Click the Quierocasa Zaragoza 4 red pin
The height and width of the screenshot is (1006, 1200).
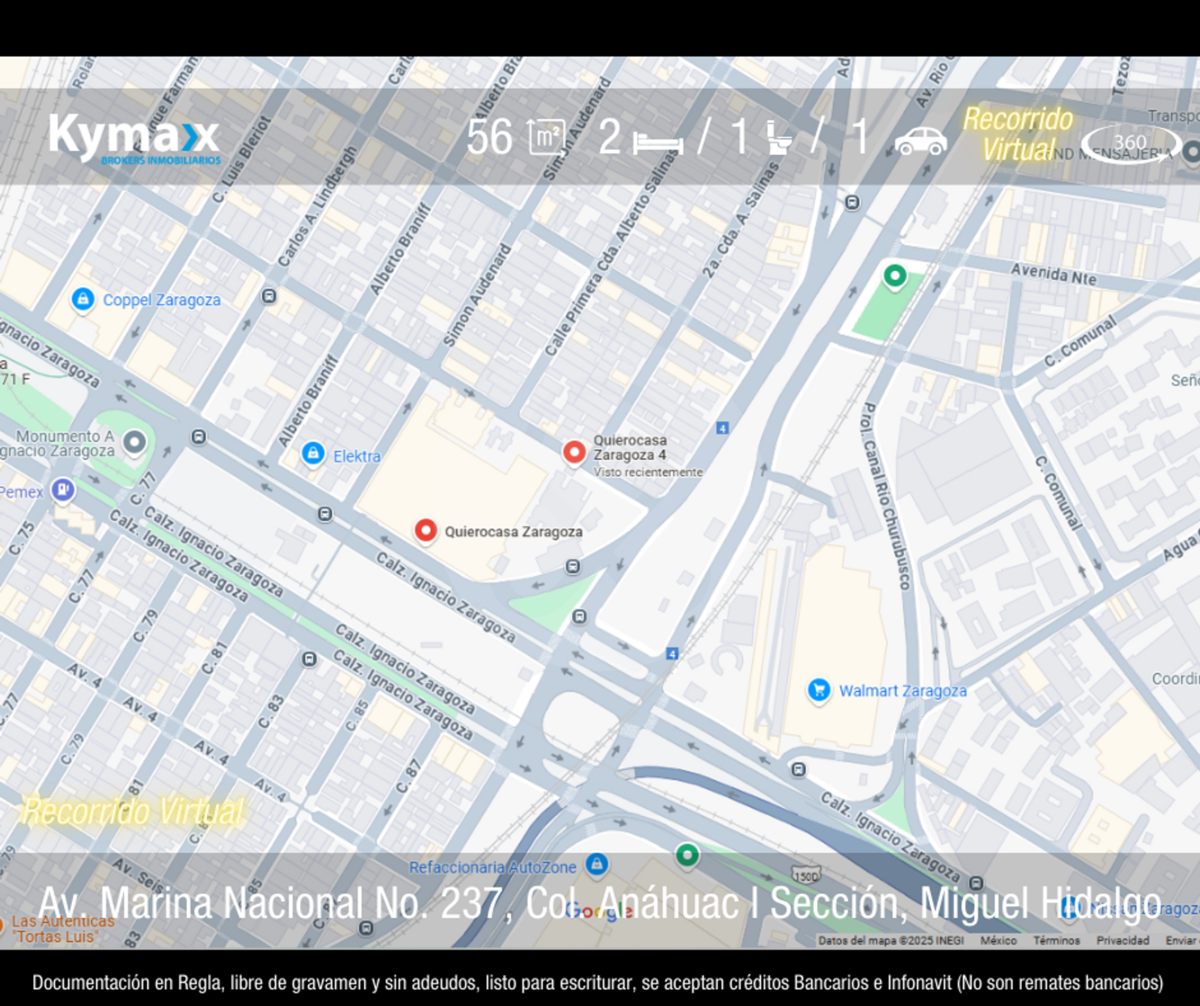point(574,452)
